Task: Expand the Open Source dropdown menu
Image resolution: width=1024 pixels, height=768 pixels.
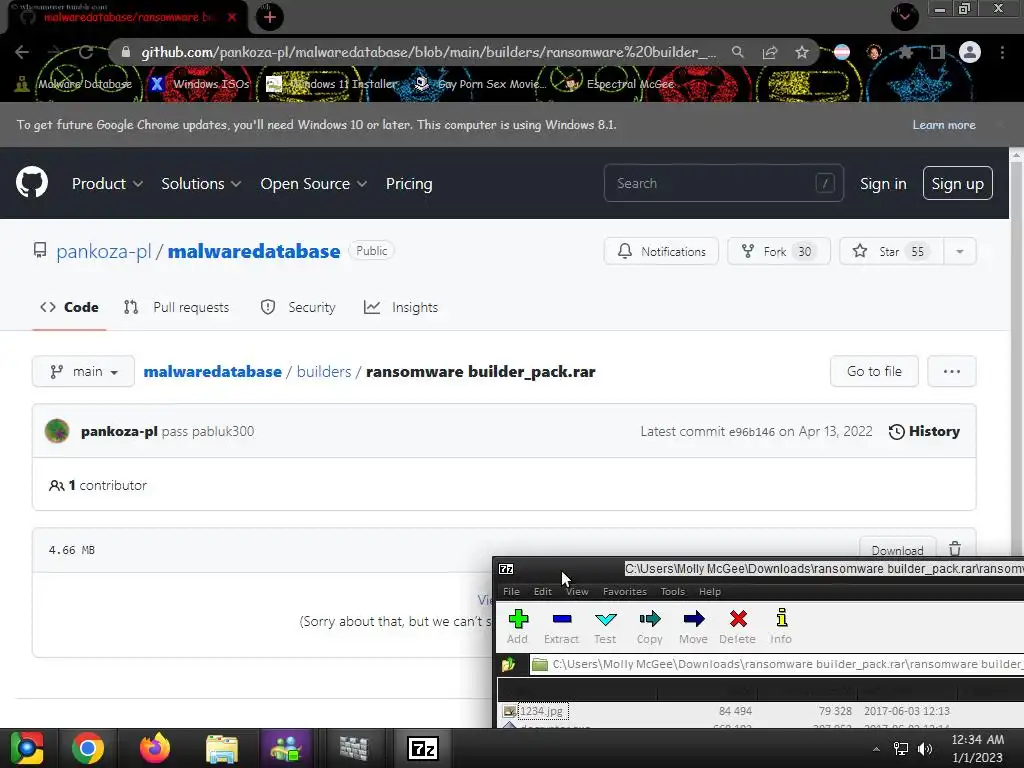Action: (x=313, y=184)
